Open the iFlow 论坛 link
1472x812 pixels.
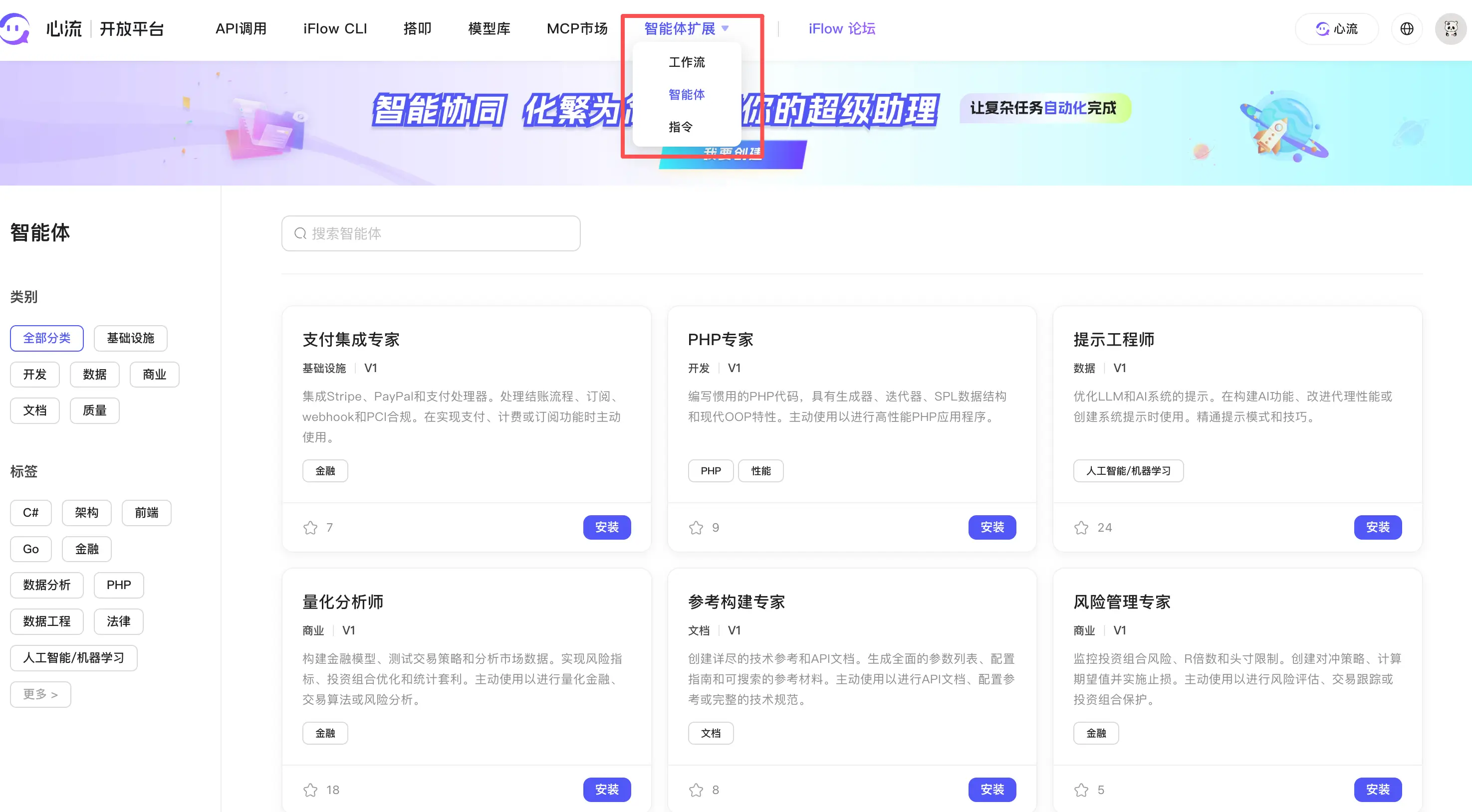coord(841,28)
